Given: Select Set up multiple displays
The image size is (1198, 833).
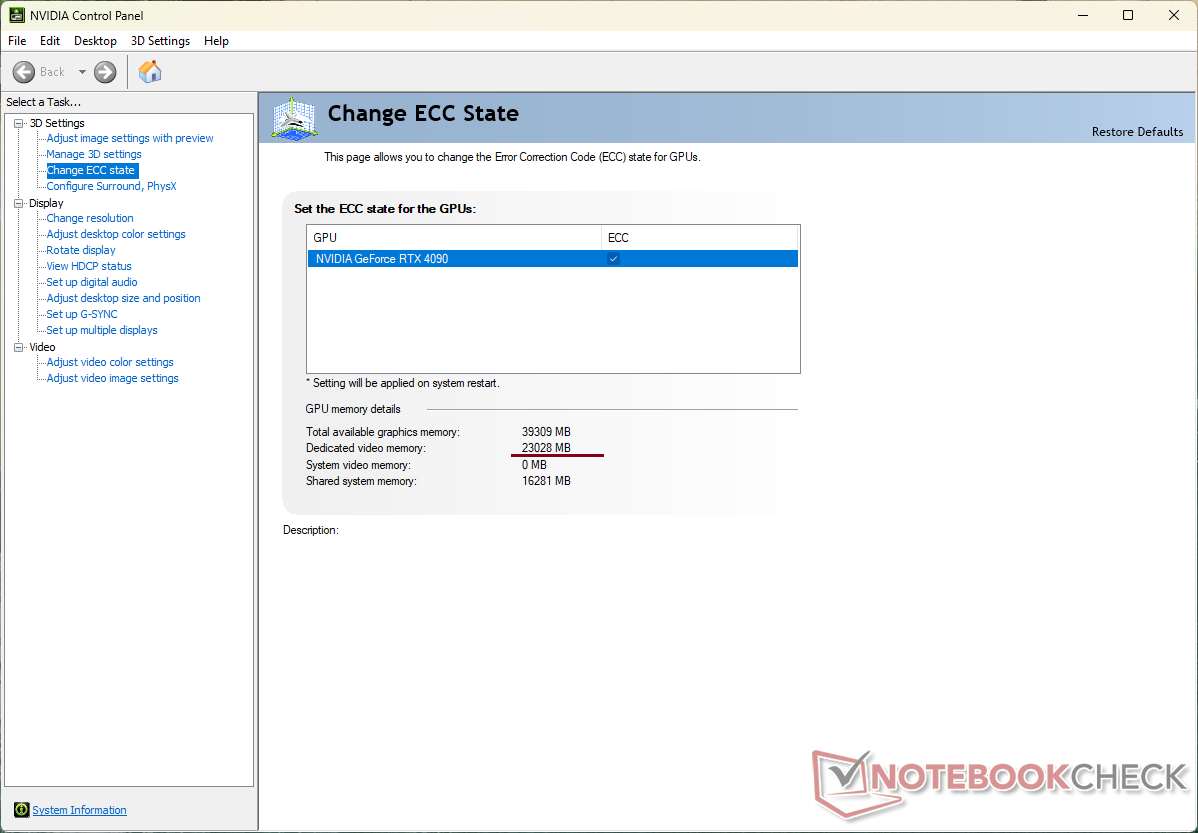Looking at the screenshot, I should pyautogui.click(x=102, y=331).
